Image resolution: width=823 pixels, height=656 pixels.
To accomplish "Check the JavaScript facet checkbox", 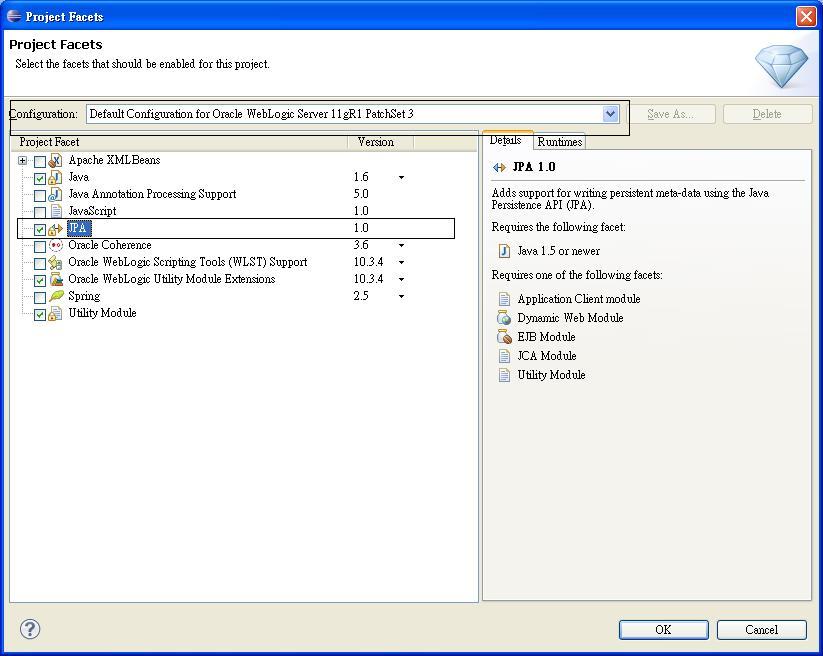I will point(40,212).
